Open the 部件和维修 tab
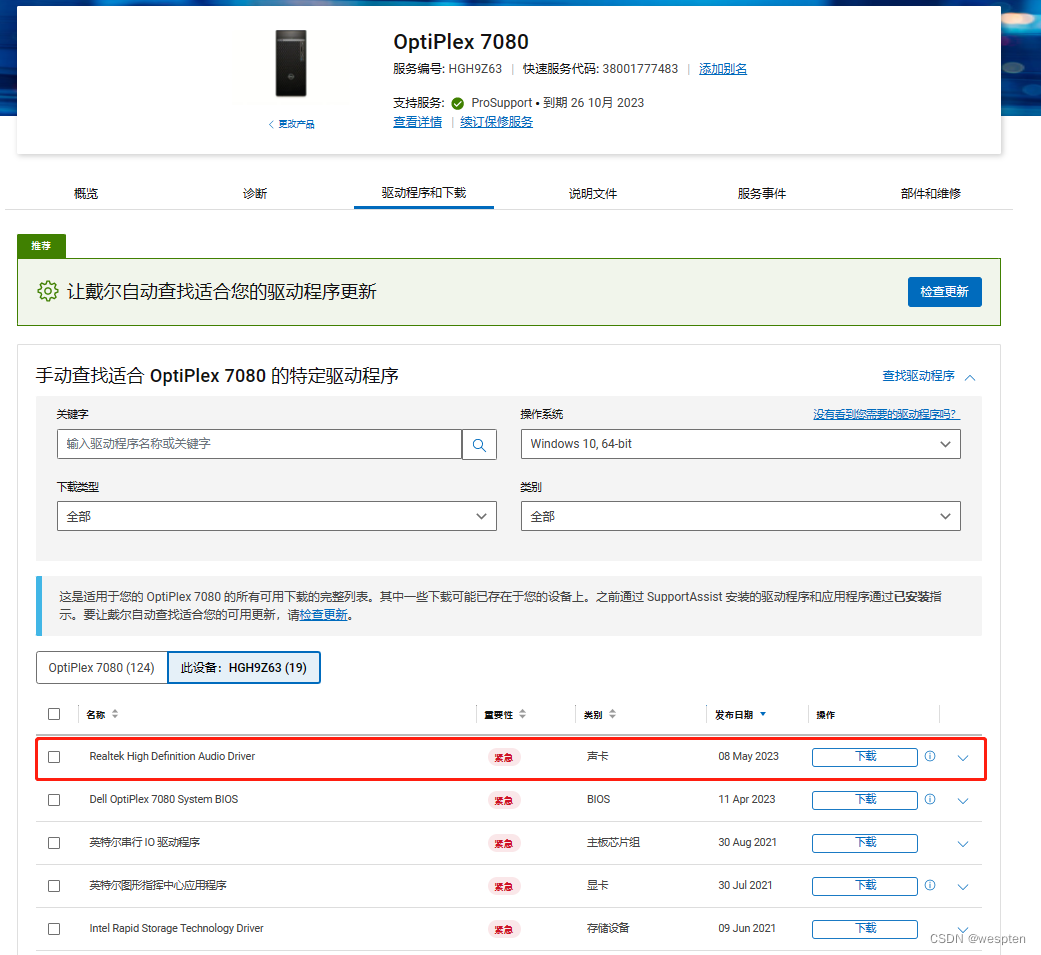 pyautogui.click(x=931, y=193)
